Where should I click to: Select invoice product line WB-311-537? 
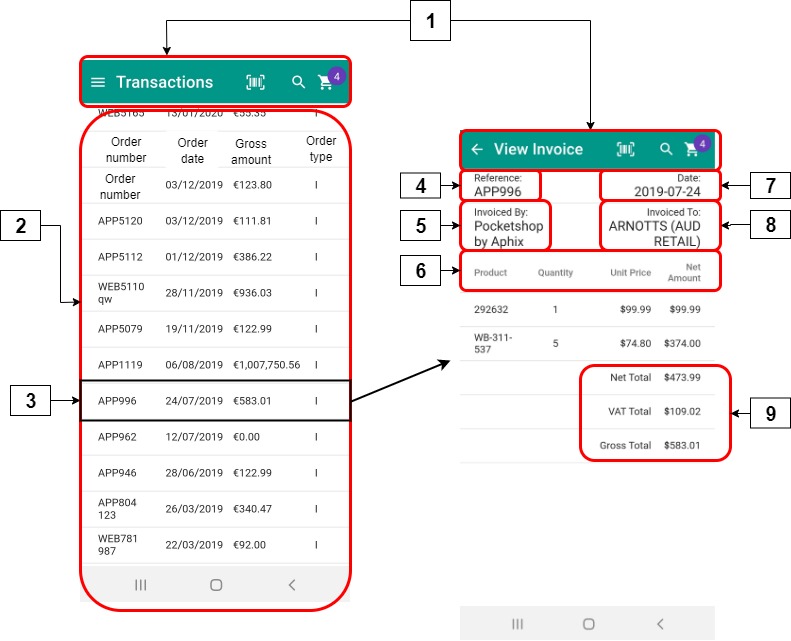tap(587, 343)
